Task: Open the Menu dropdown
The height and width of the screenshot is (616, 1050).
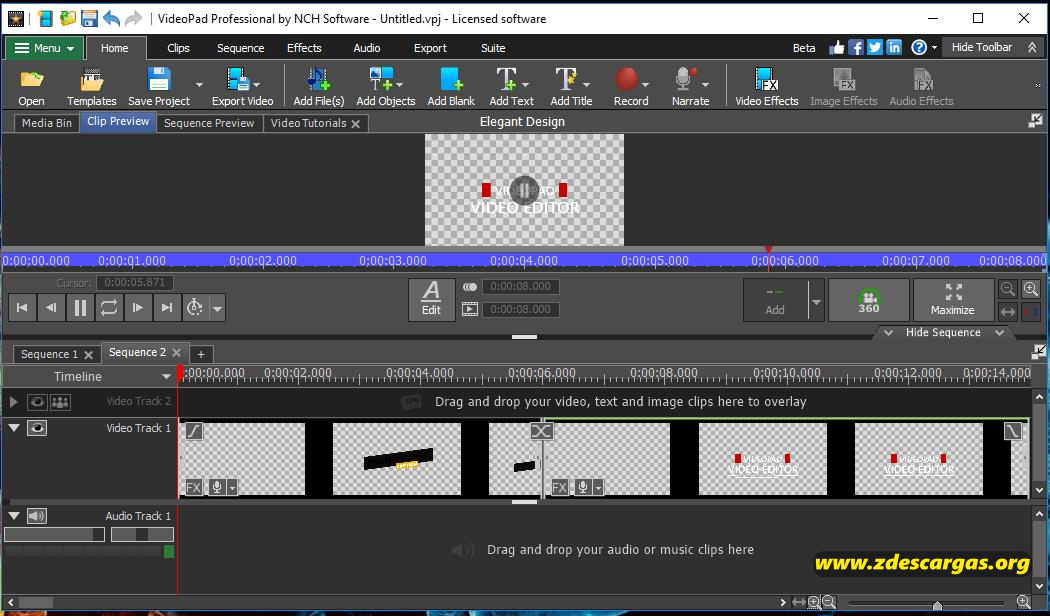Action: tap(44, 48)
